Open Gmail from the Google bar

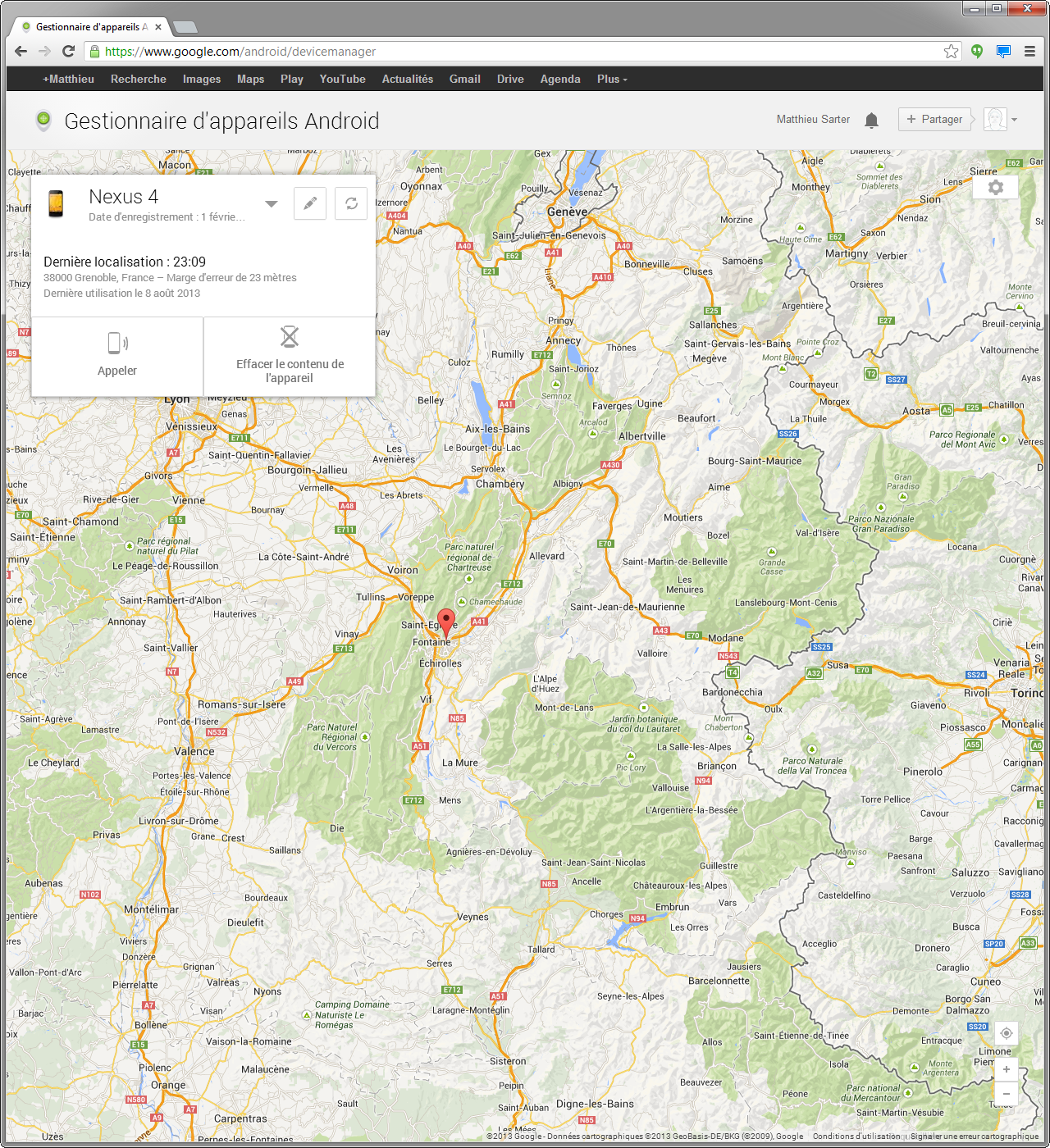(464, 80)
